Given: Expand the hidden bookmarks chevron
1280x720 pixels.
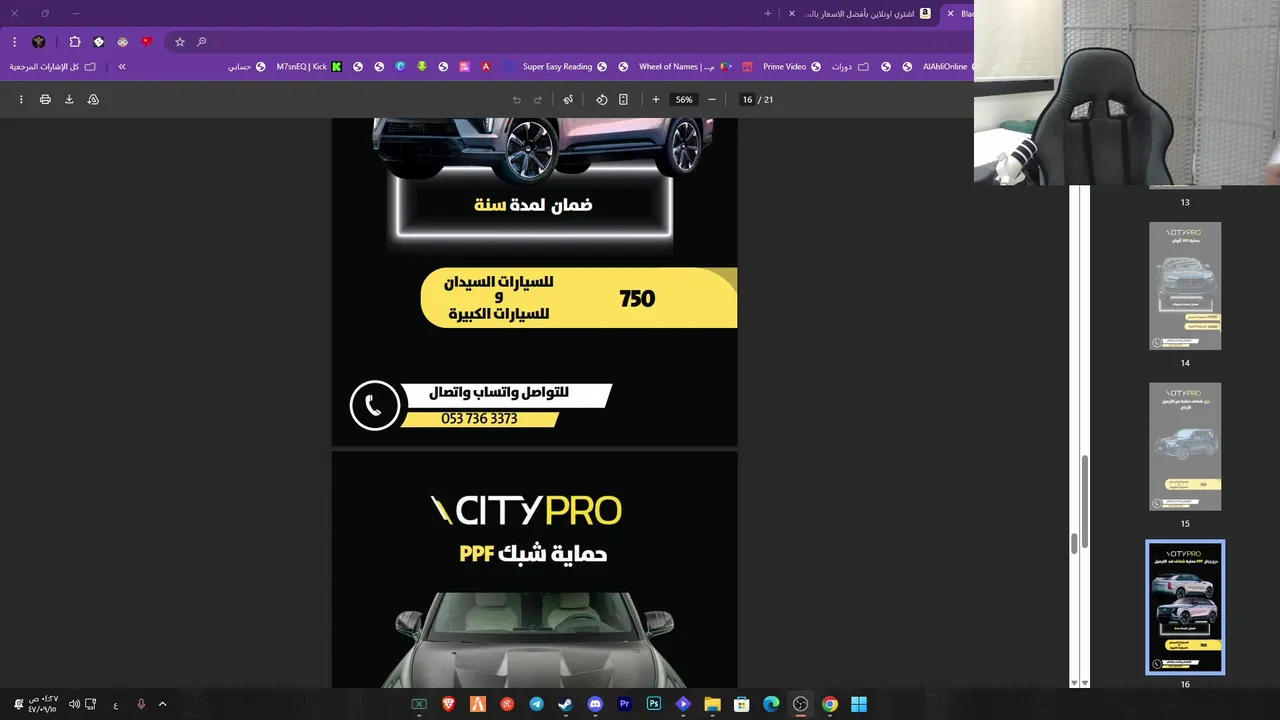Looking at the screenshot, I should (122, 67).
